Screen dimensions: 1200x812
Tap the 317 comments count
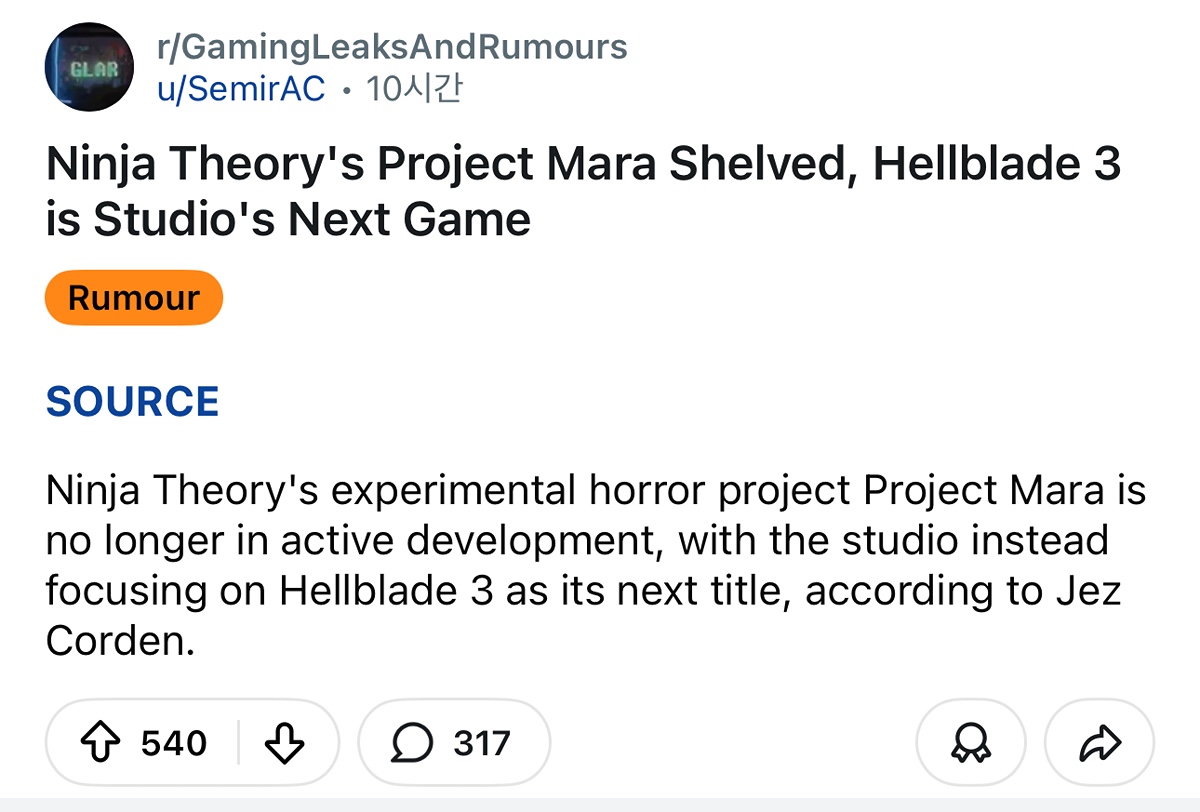481,743
